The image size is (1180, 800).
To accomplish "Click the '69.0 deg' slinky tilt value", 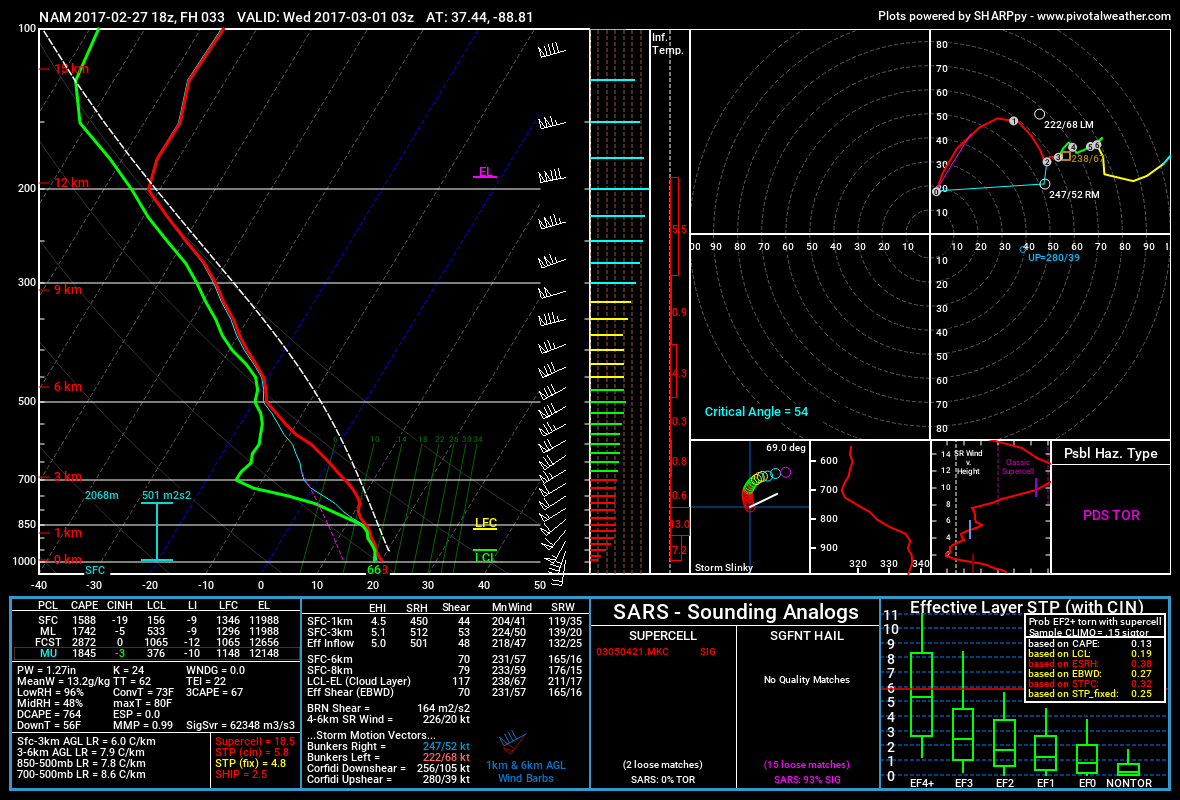I will click(x=786, y=448).
